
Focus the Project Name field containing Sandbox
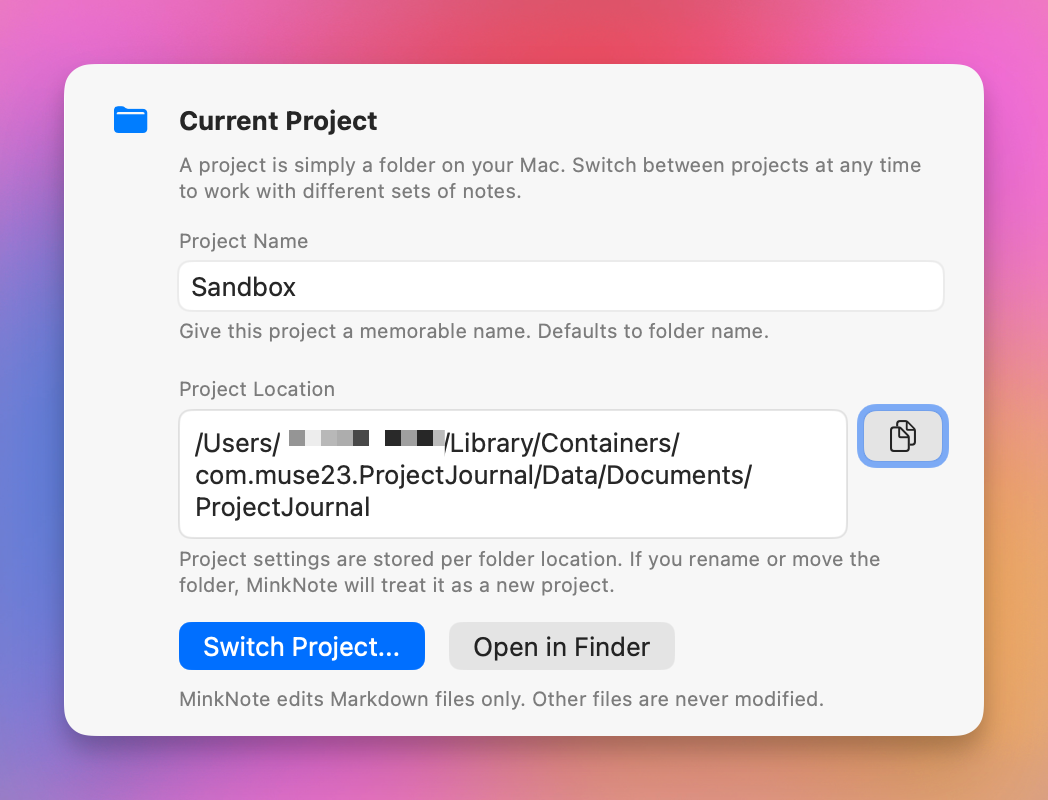[561, 286]
